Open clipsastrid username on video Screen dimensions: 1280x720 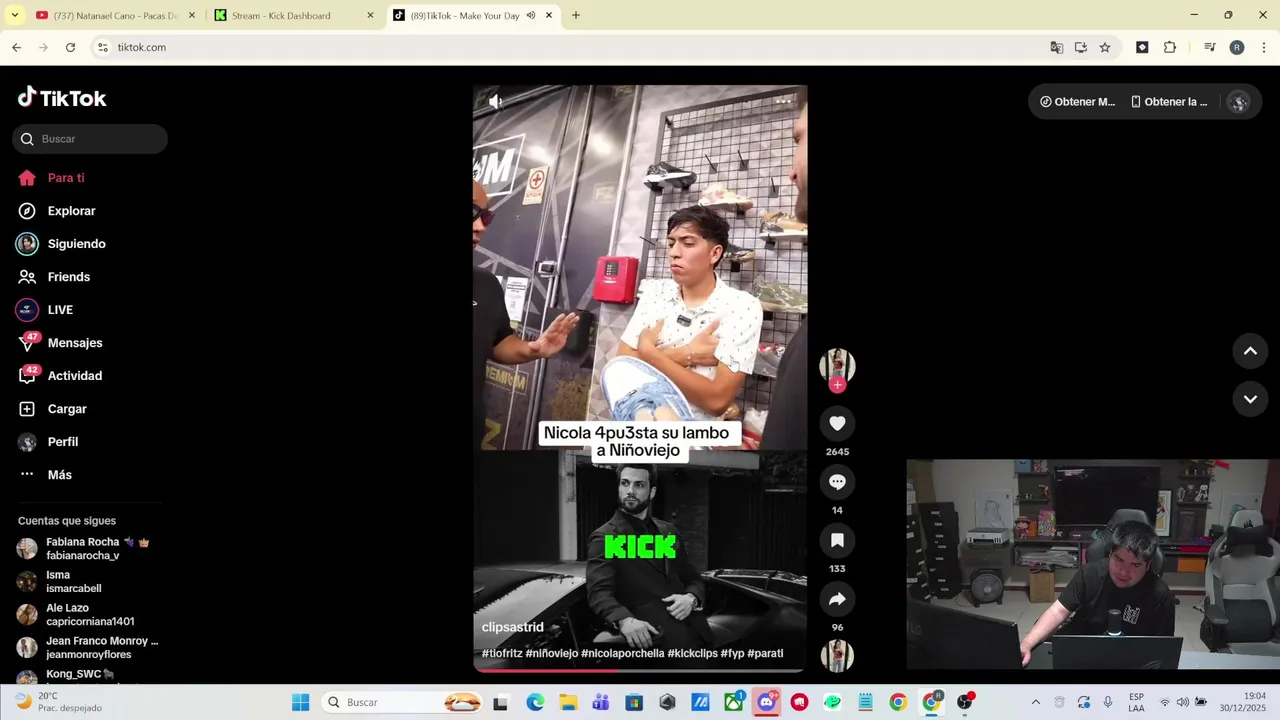pyautogui.click(x=512, y=627)
